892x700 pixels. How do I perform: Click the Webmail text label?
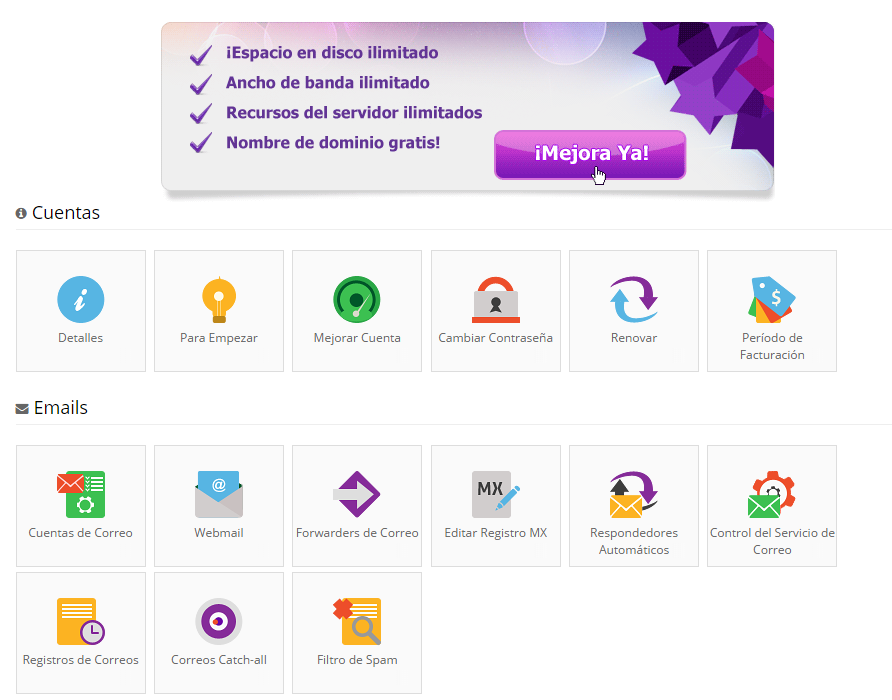pos(219,533)
